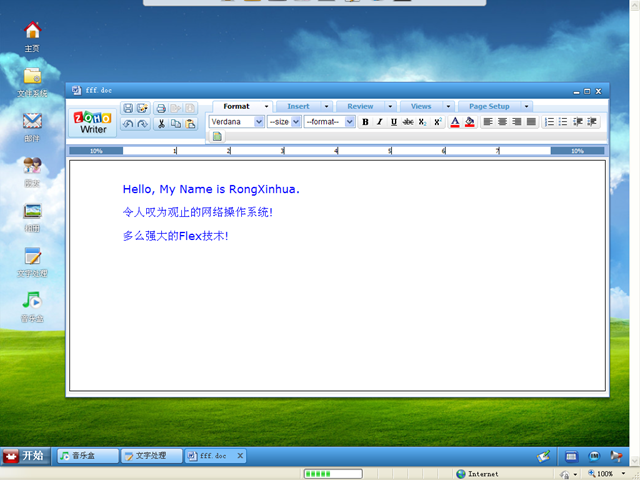Toggle strikethrough formatting

(x=408, y=122)
